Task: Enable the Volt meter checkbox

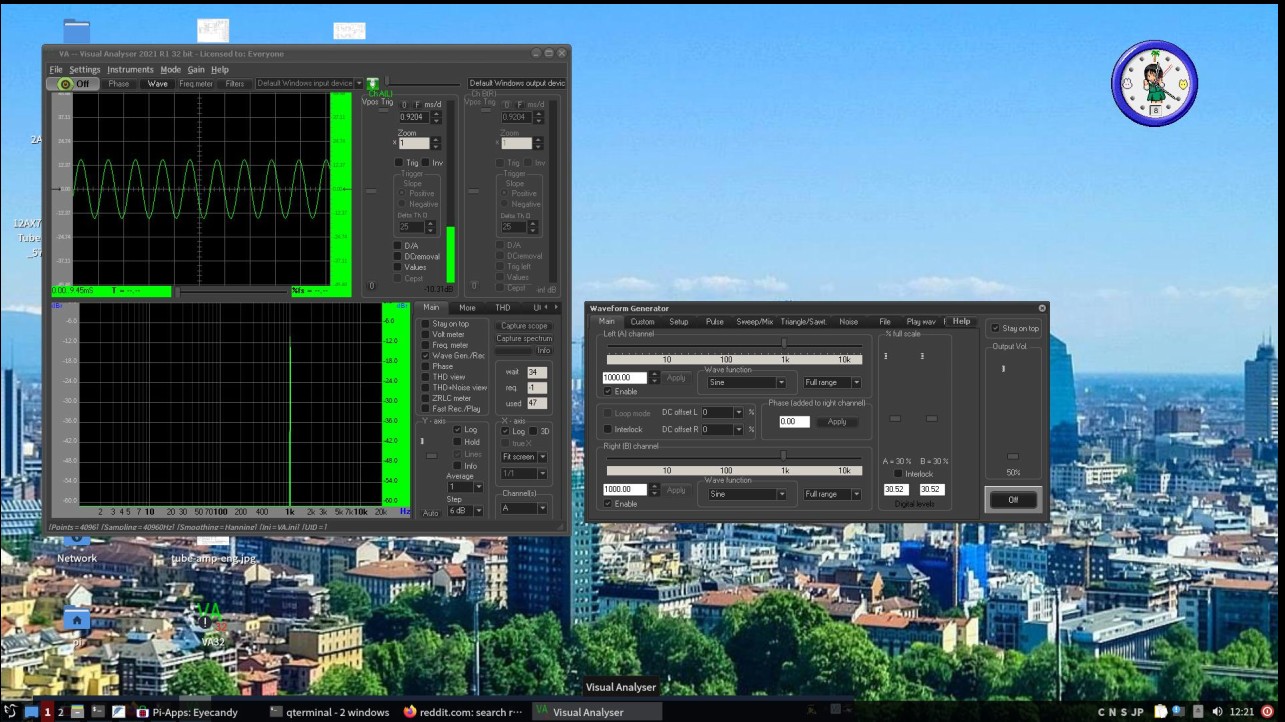Action: (x=426, y=335)
